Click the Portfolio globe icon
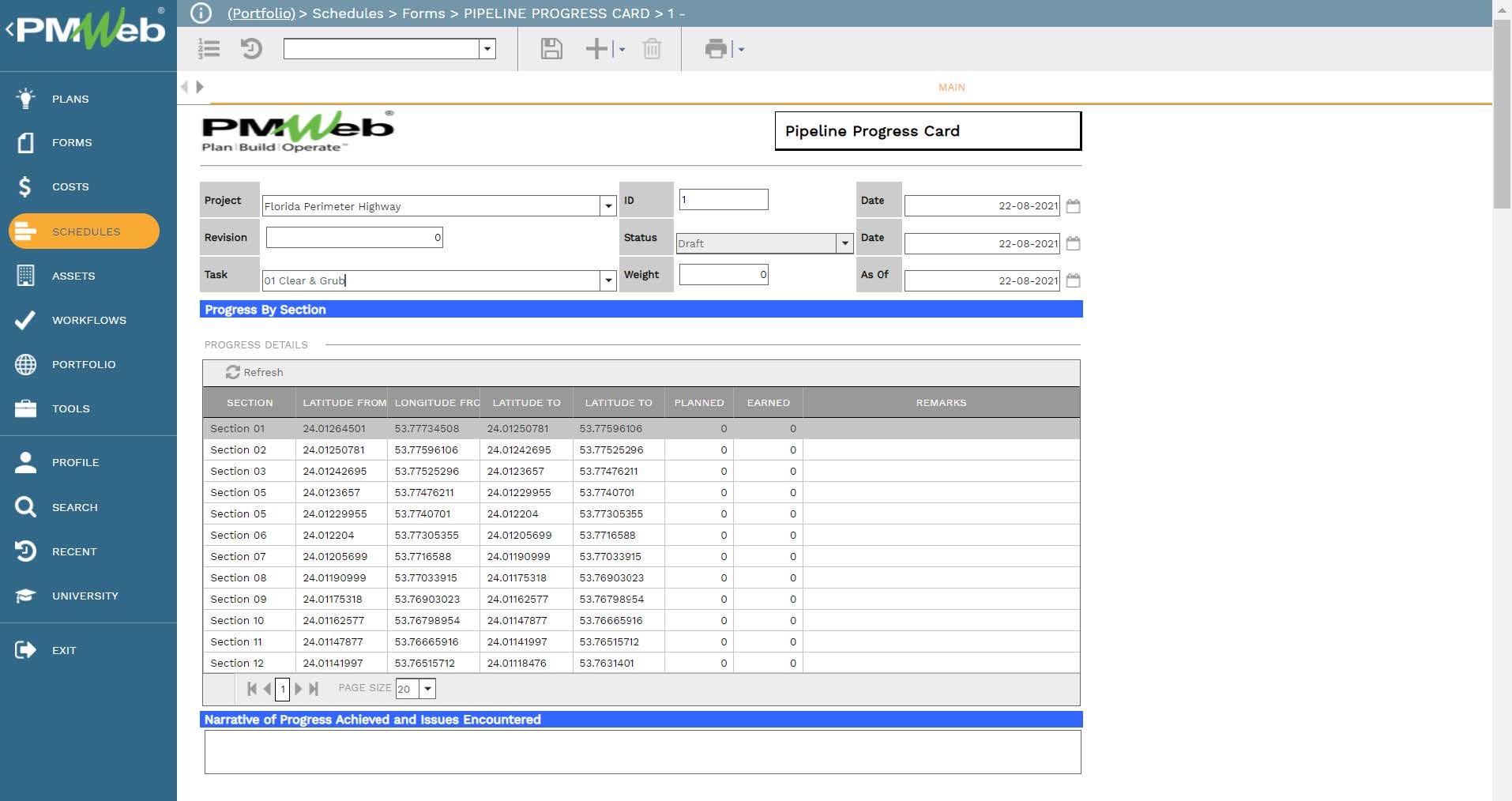Image resolution: width=1512 pixels, height=801 pixels. (x=25, y=364)
